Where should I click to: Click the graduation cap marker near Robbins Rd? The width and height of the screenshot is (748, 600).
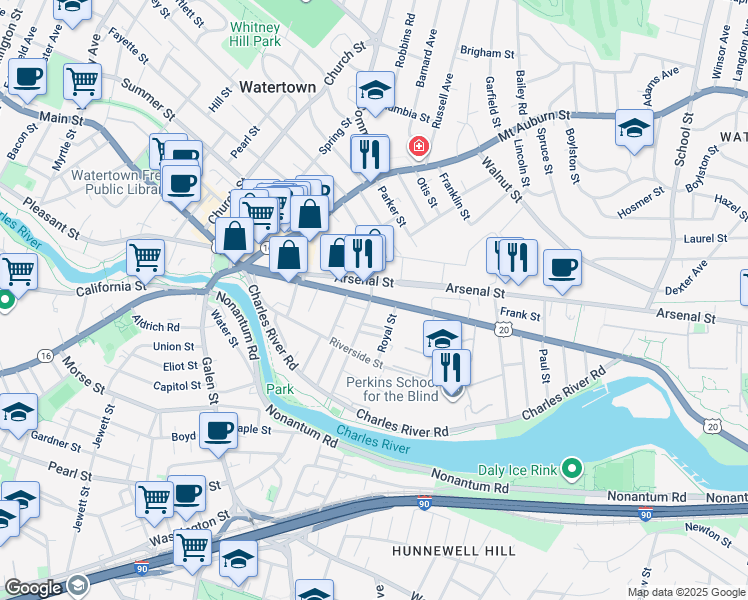(x=375, y=91)
